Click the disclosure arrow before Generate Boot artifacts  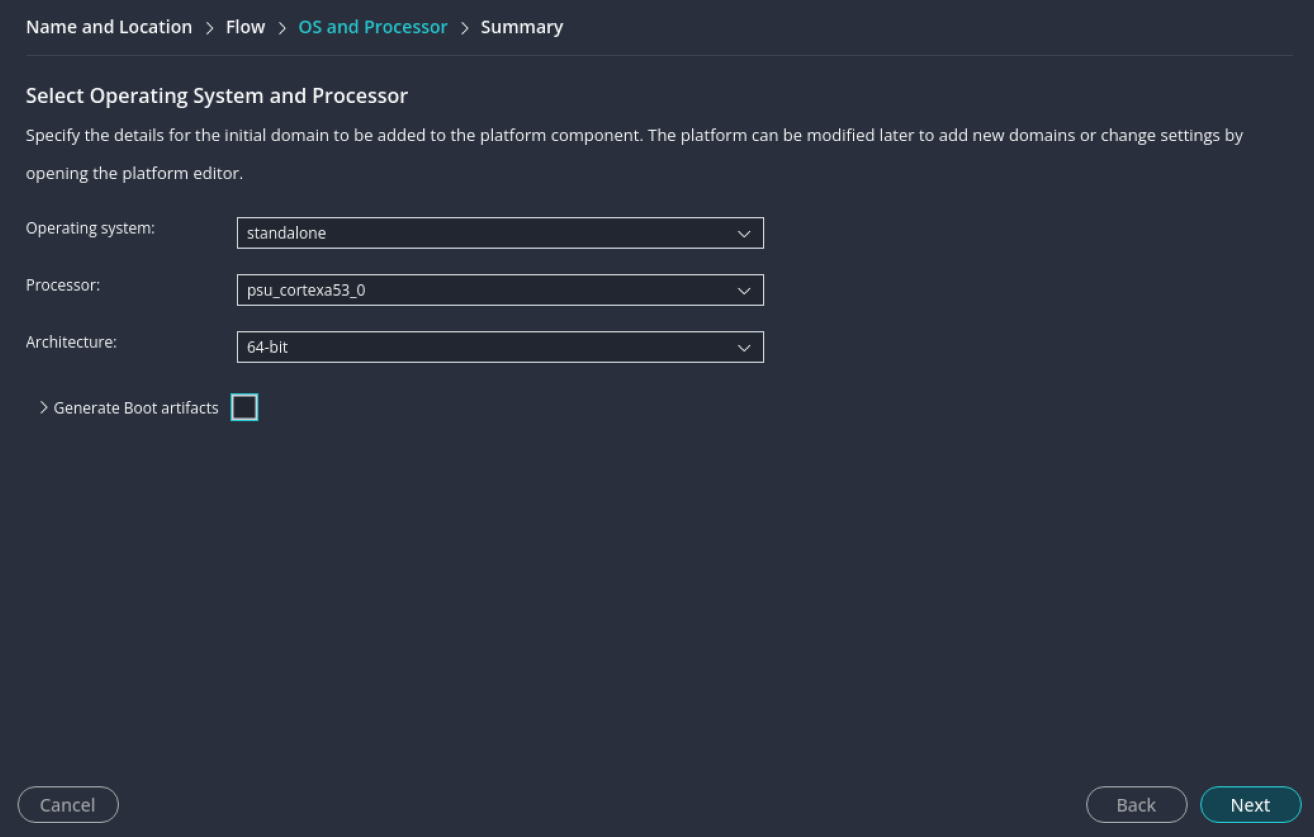click(43, 407)
